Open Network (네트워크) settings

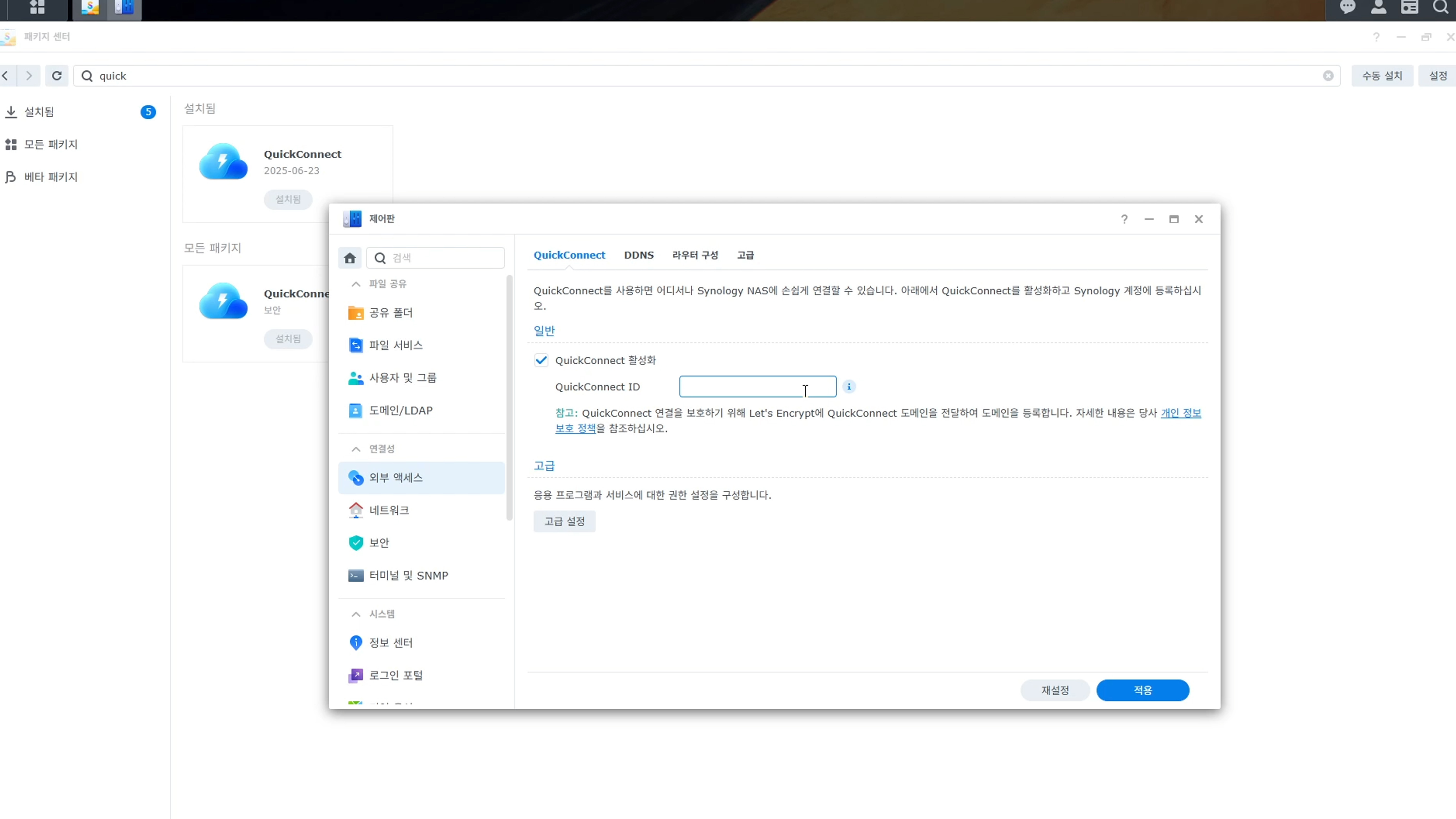389,510
